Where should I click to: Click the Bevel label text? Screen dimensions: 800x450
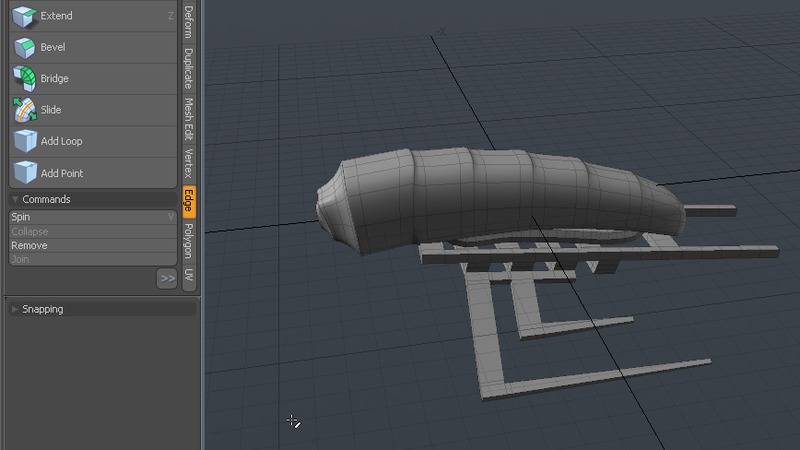point(53,47)
